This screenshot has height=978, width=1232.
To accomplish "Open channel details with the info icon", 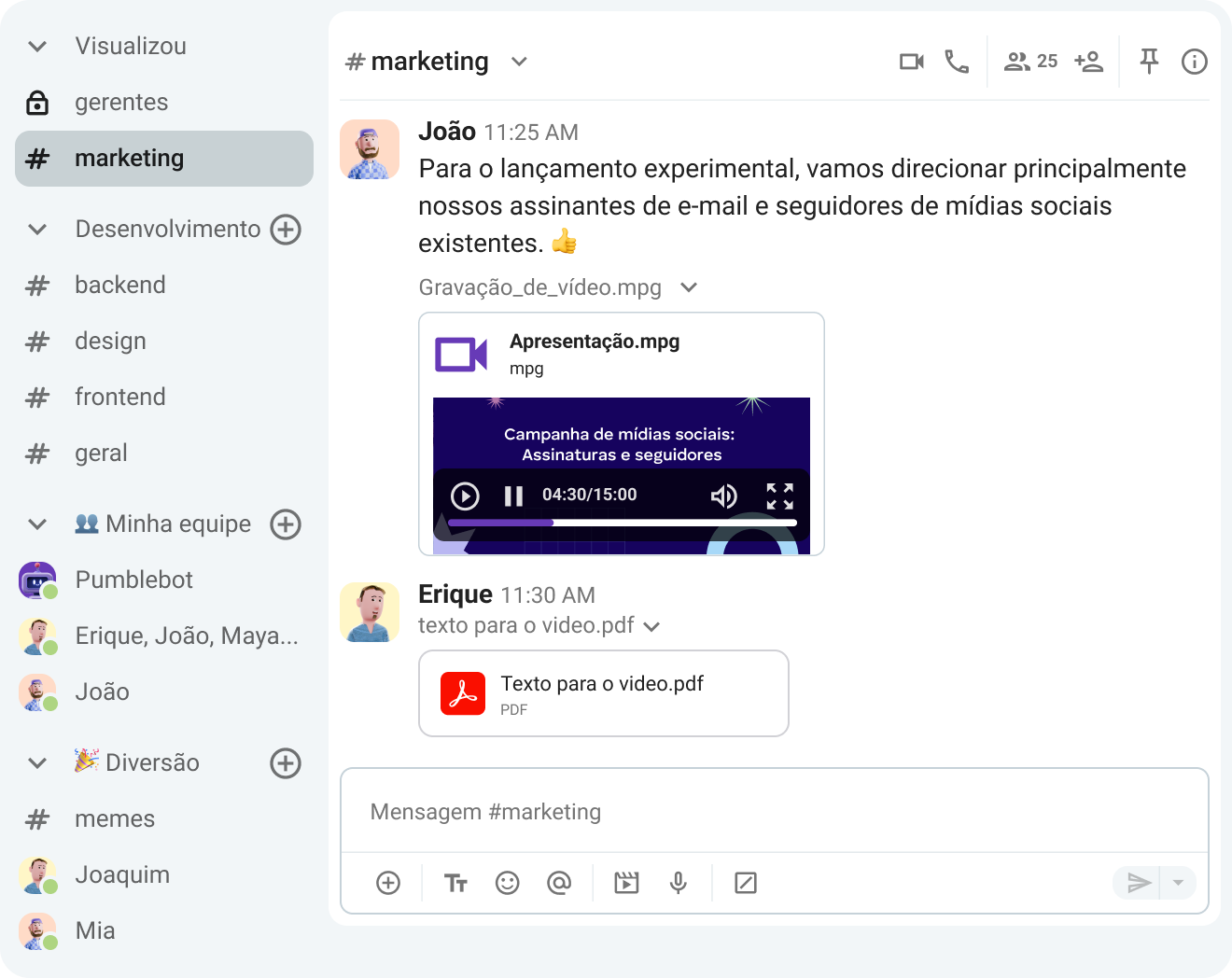I will pos(1194,62).
